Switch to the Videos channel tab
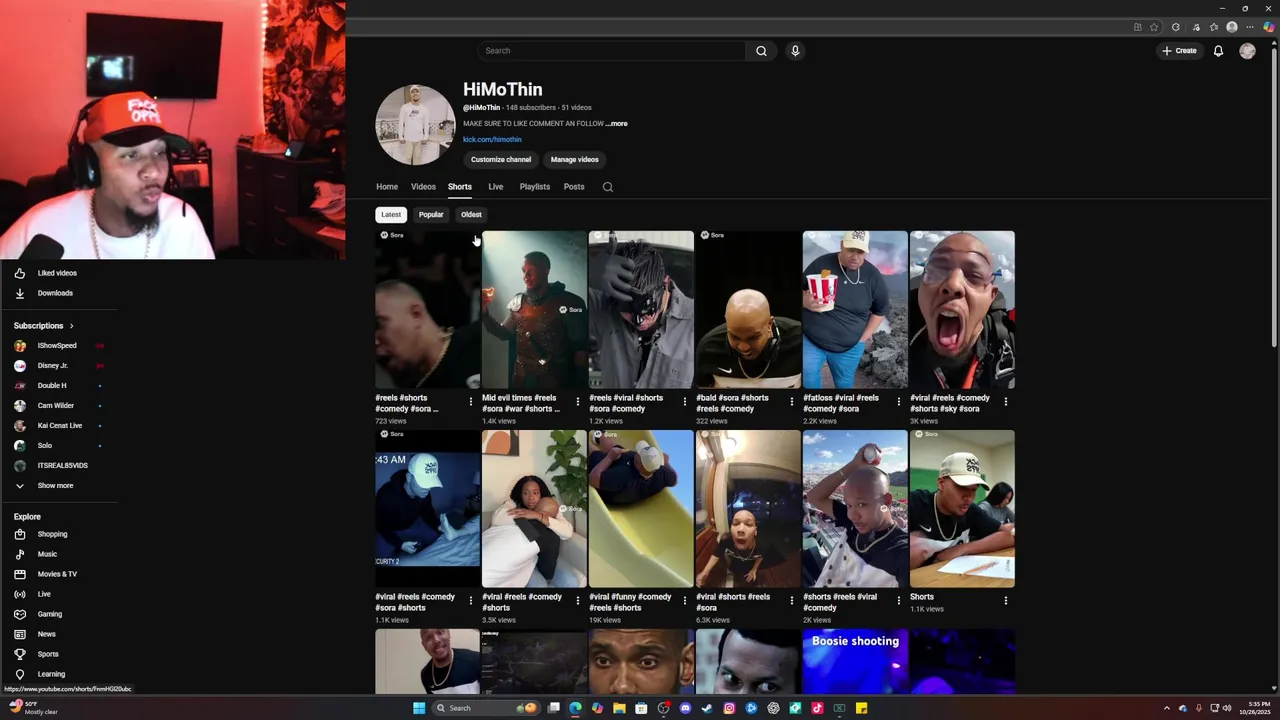The width and height of the screenshot is (1280, 720). click(423, 187)
